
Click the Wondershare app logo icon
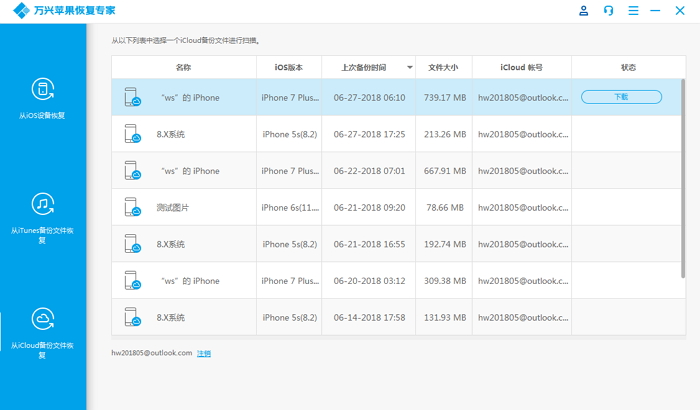[x=18, y=11]
